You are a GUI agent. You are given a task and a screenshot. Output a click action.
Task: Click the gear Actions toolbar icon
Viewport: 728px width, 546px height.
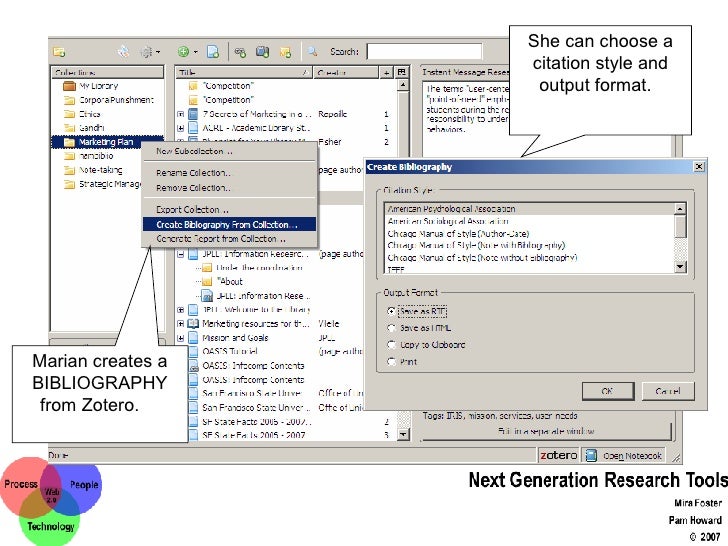147,52
